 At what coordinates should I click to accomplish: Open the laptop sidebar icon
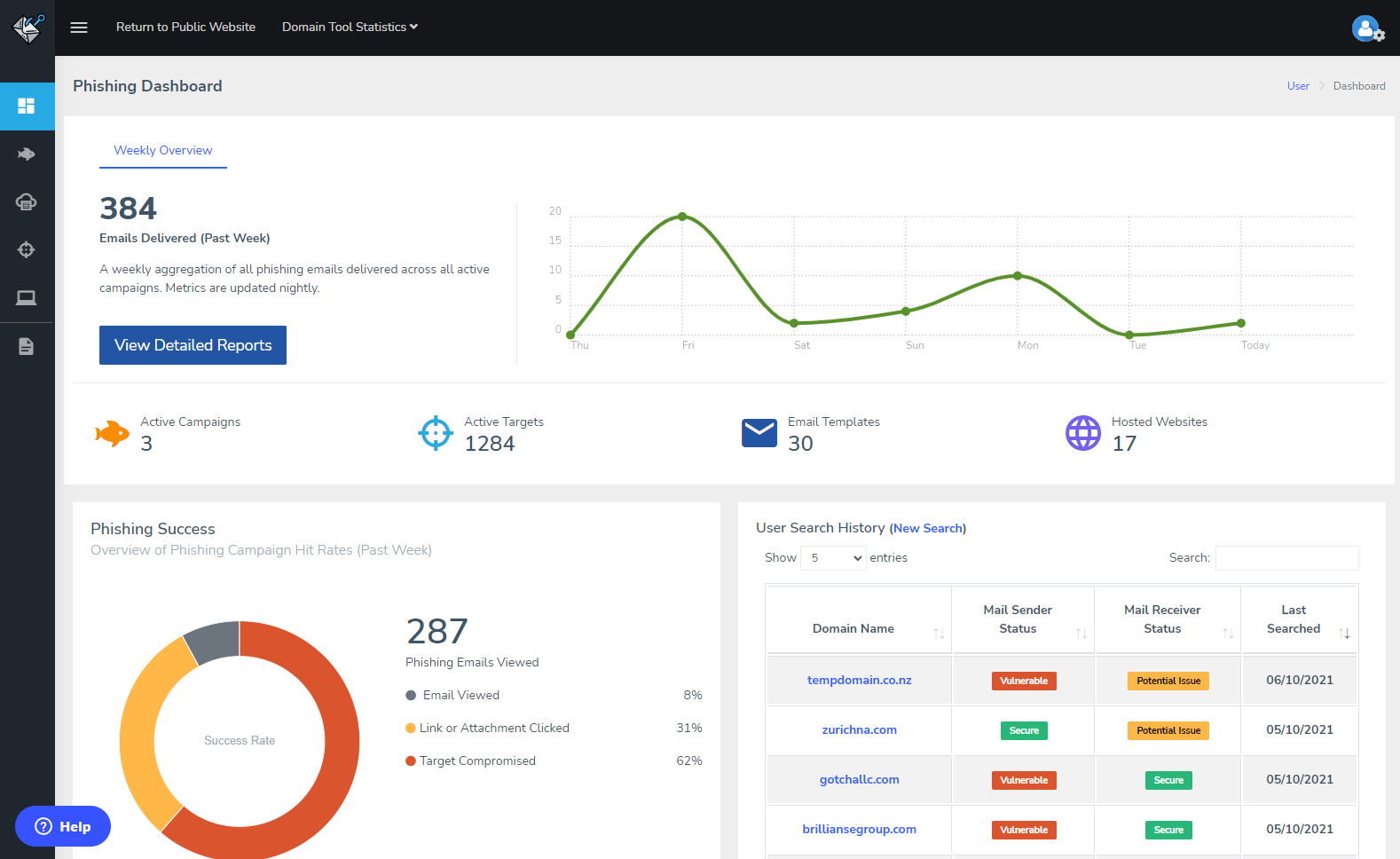[27, 298]
